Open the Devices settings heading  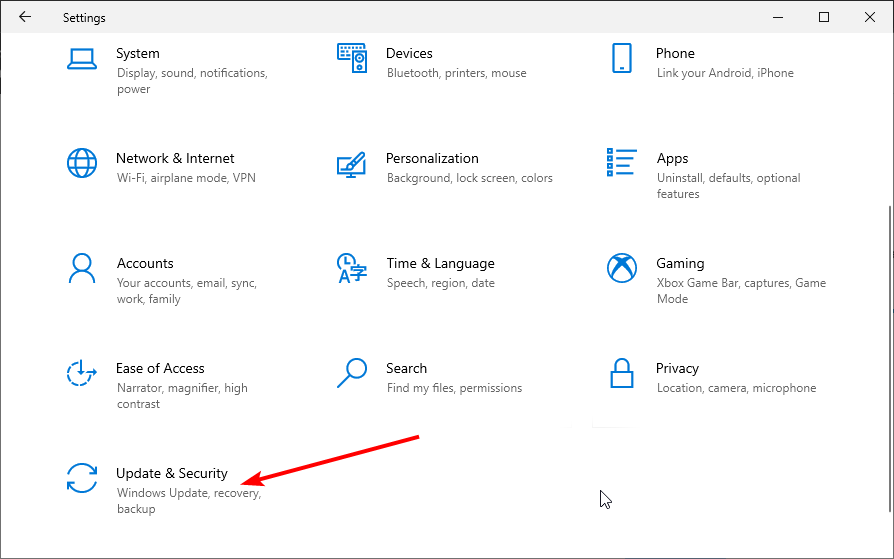(x=409, y=54)
